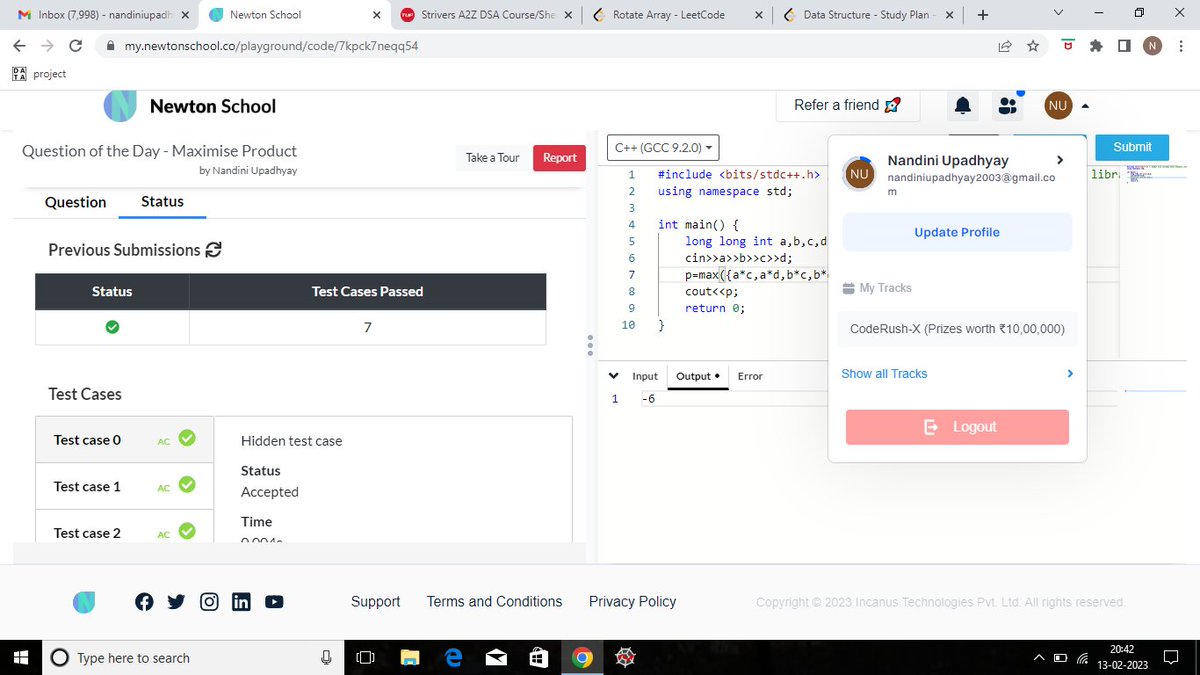The height and width of the screenshot is (675, 1200).
Task: Open the browser extensions puzzle icon
Action: 1095,45
